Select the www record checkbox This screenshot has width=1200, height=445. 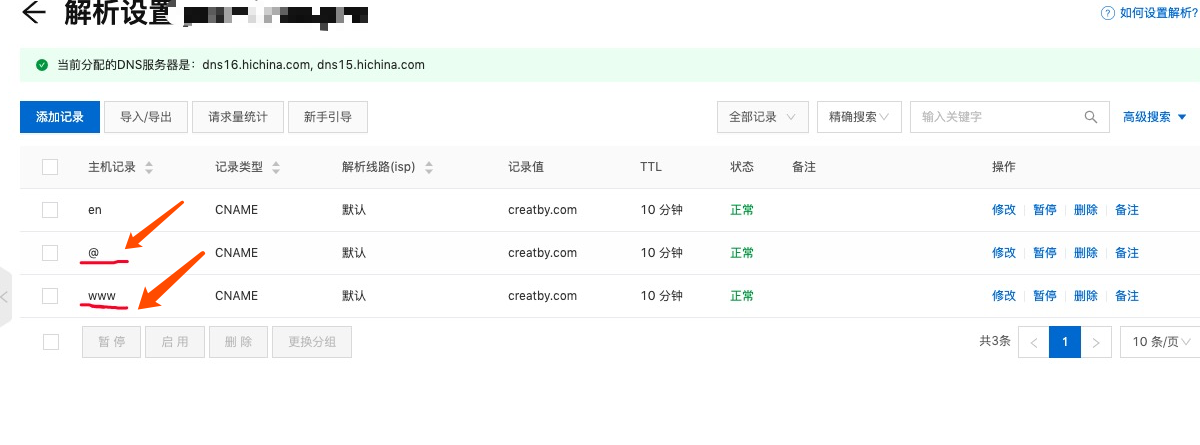click(50, 296)
